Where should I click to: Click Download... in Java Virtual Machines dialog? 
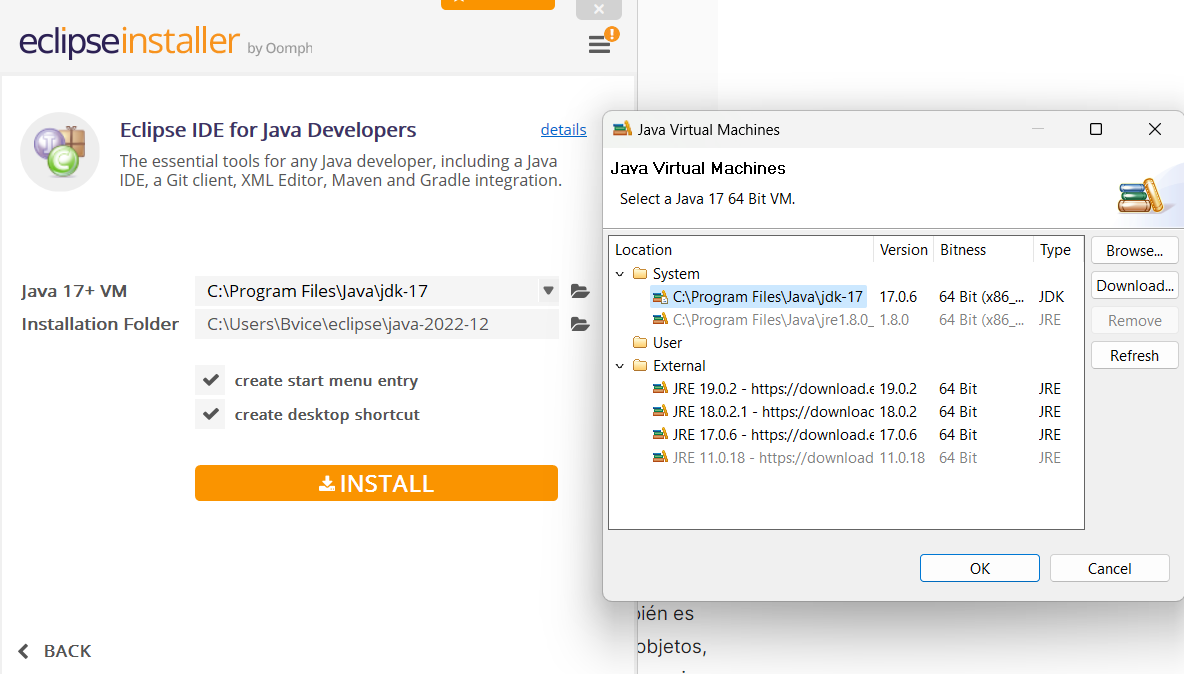tap(1134, 285)
